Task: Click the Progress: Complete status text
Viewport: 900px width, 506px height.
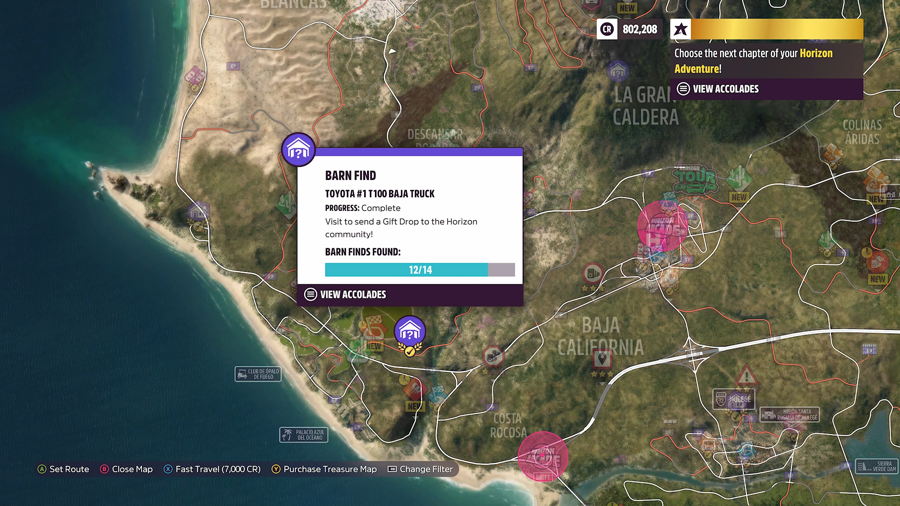Action: [x=363, y=208]
